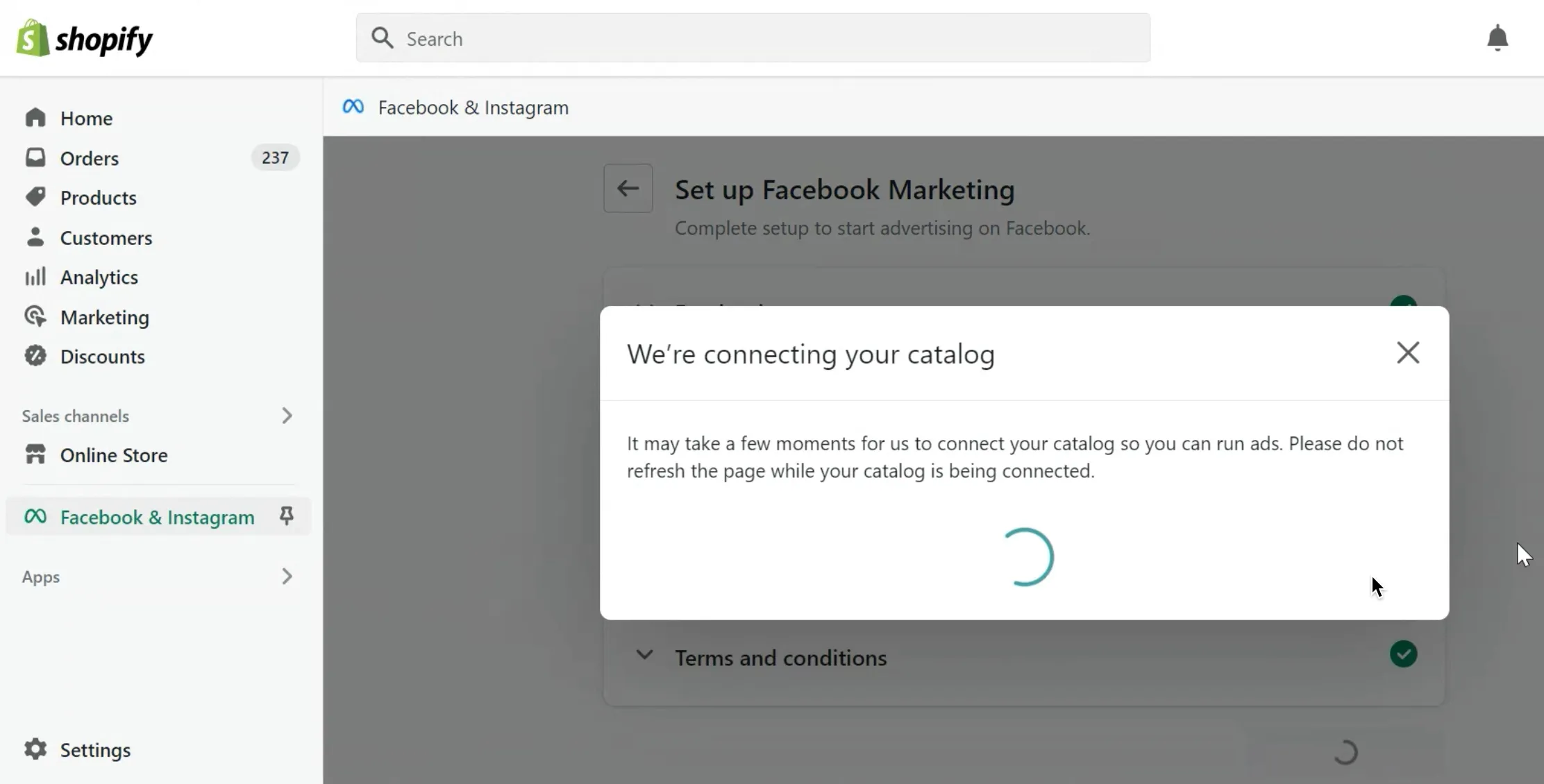The height and width of the screenshot is (784, 1544).
Task: Click the Search input field
Action: (753, 38)
